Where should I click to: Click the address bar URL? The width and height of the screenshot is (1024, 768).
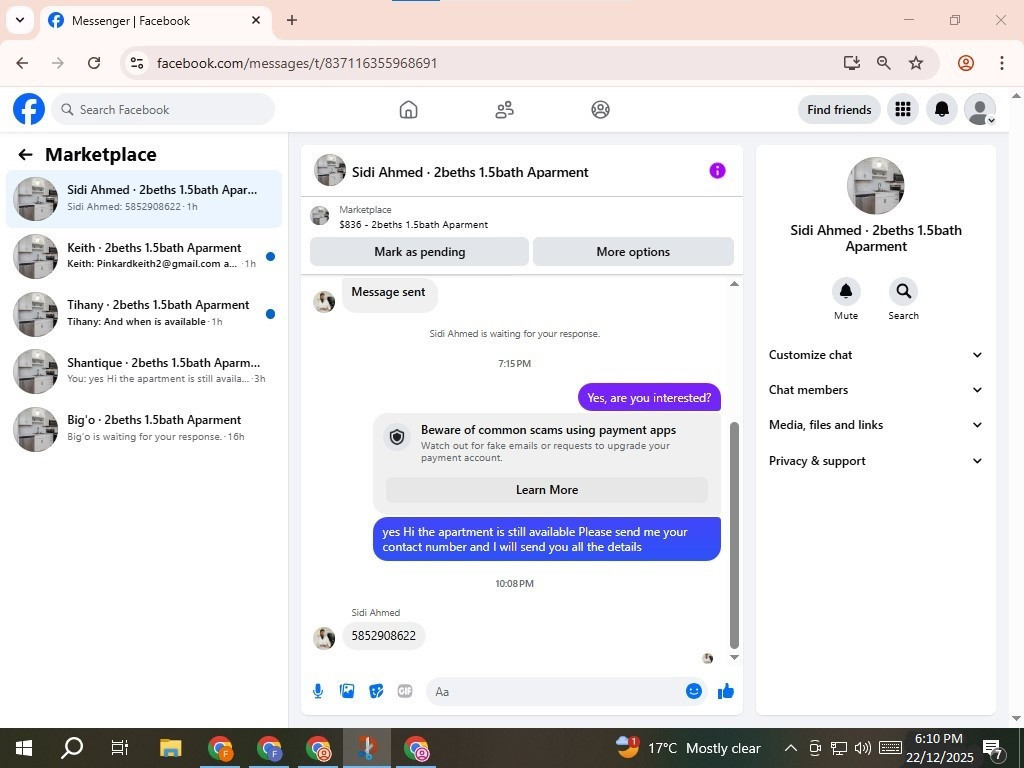[297, 63]
